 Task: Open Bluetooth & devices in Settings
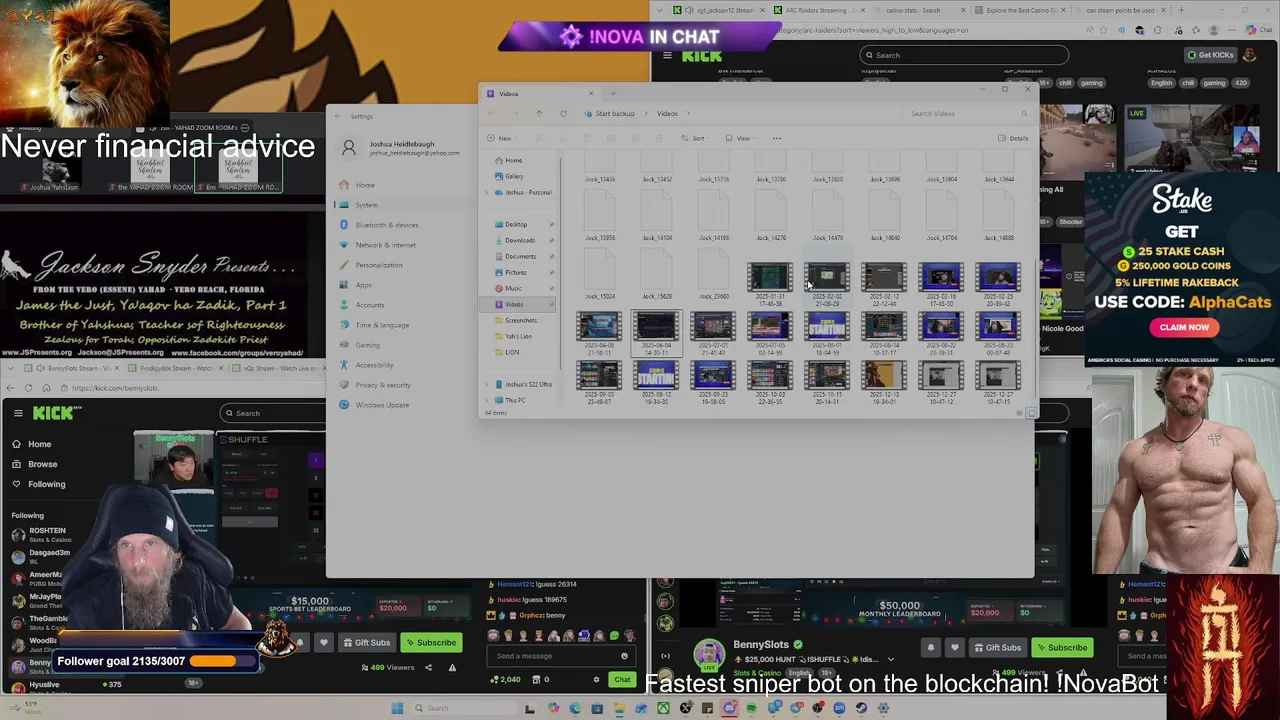386,225
